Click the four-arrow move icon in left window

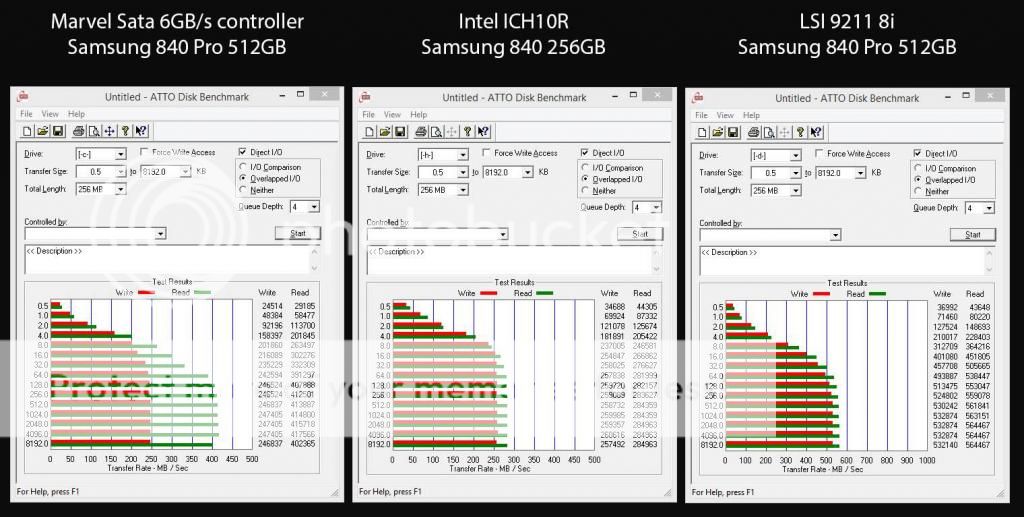(108, 130)
